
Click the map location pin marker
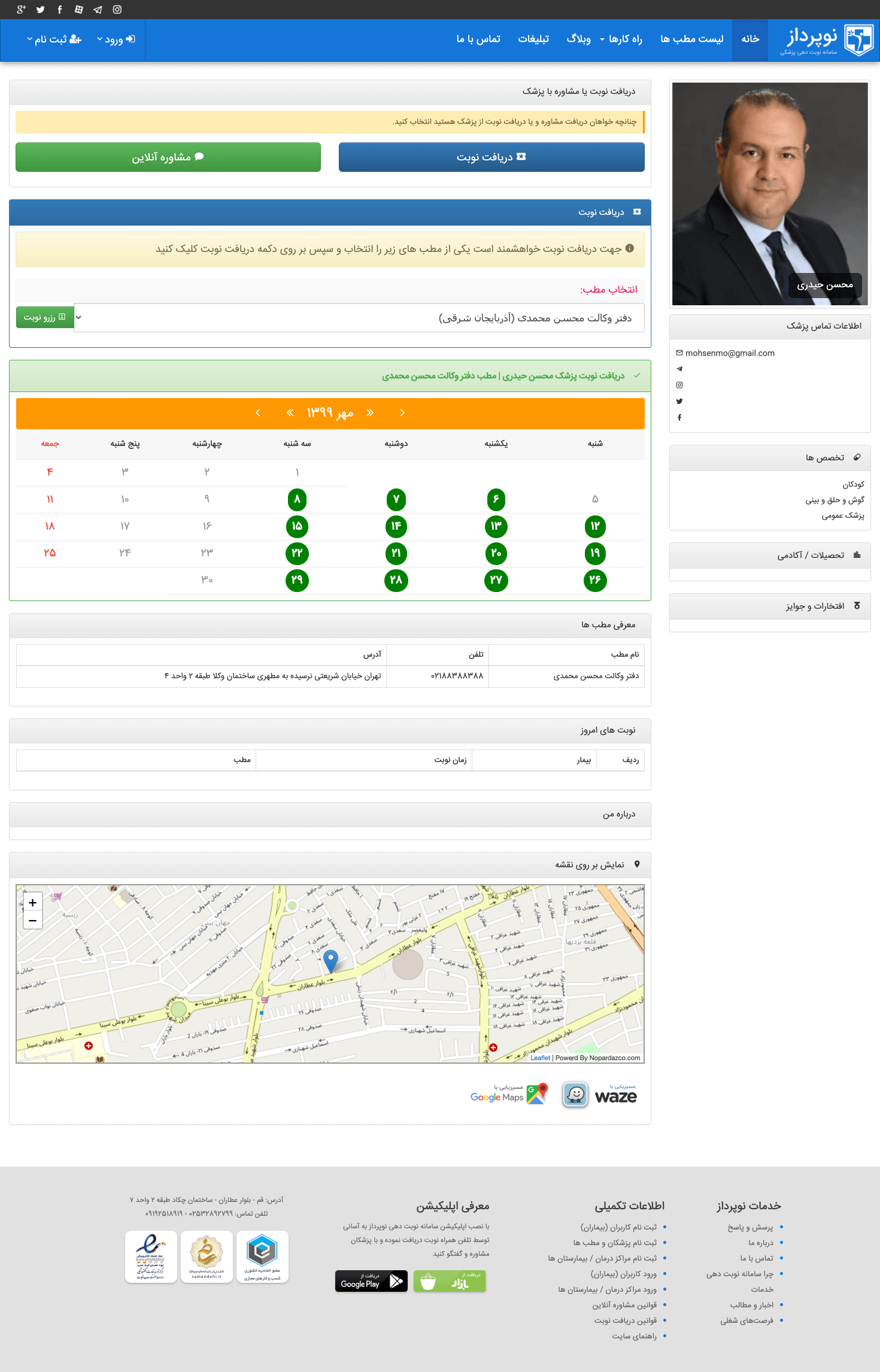pos(330,960)
